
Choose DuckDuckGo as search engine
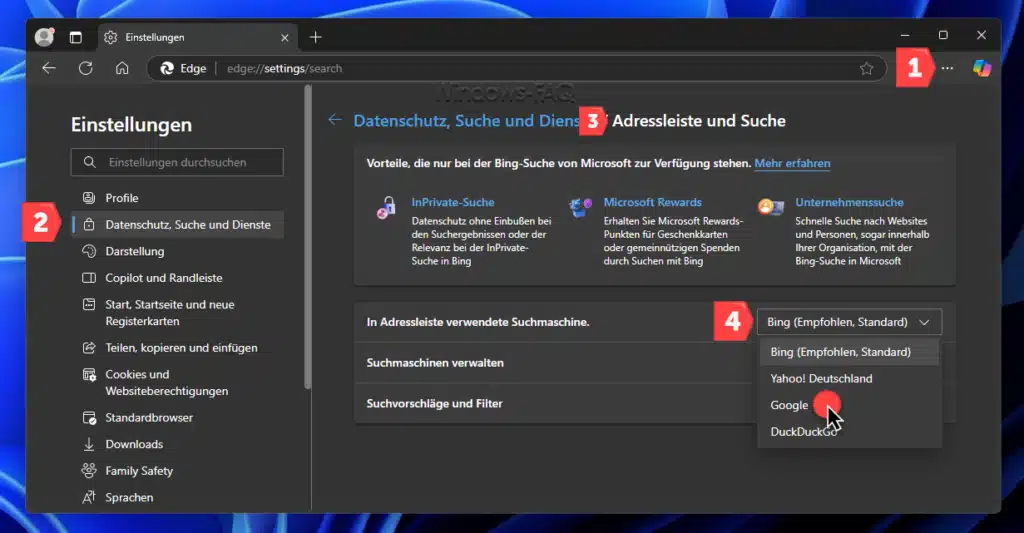(849, 432)
